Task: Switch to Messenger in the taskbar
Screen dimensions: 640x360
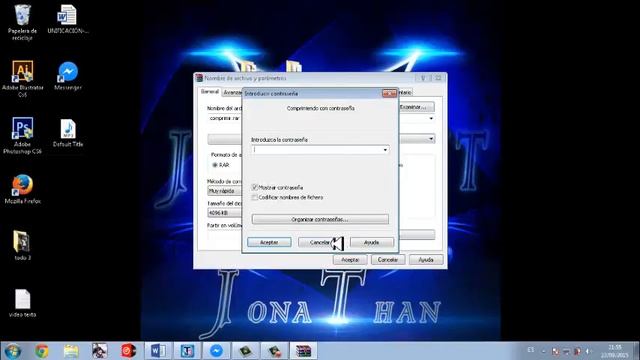Action: click(x=216, y=351)
